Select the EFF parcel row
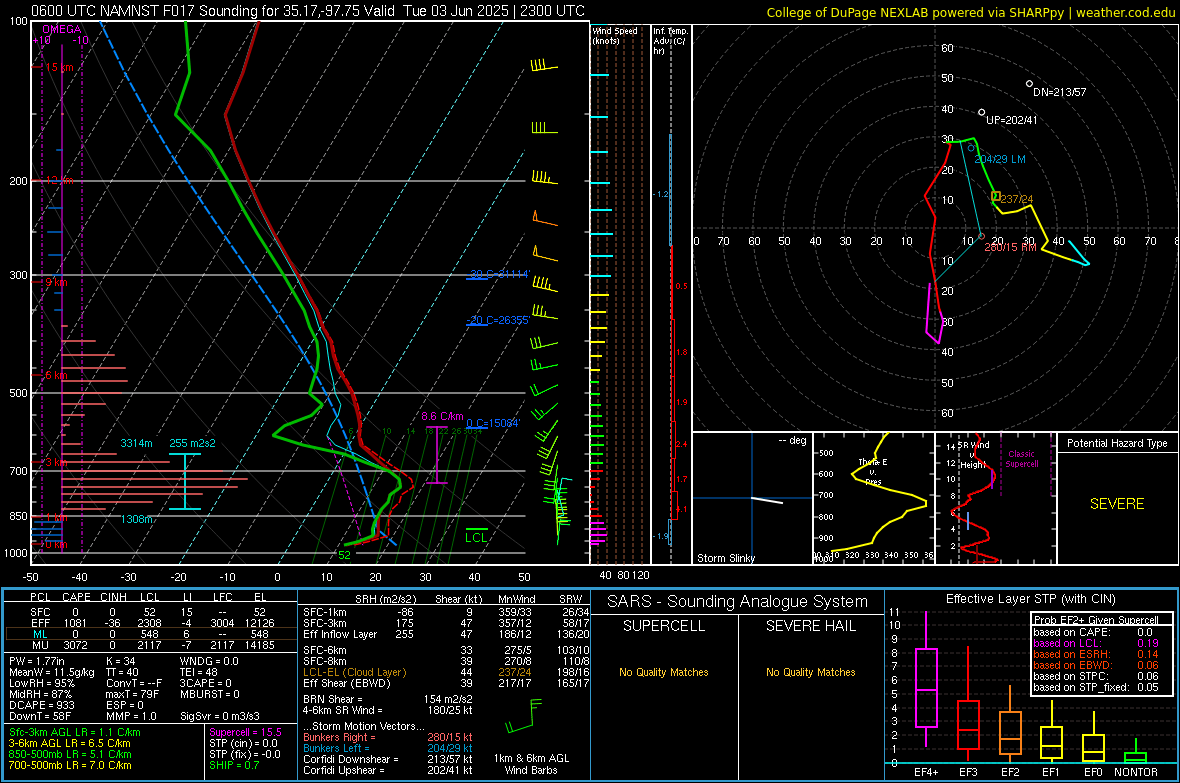1180x783 pixels. [x=151, y=623]
